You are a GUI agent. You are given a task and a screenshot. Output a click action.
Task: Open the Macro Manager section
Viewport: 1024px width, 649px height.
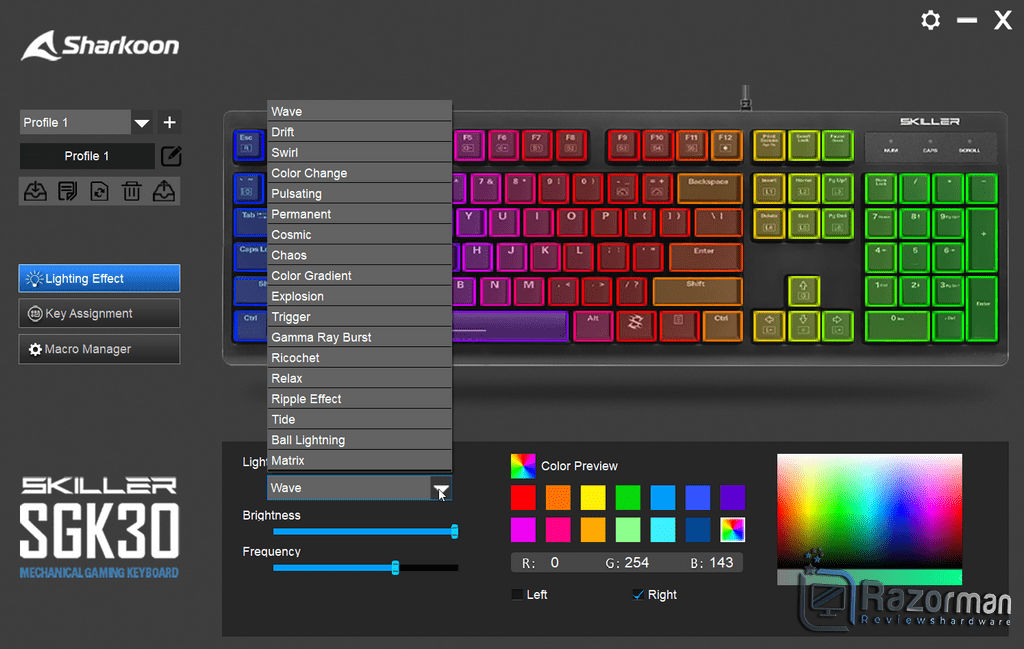tap(99, 349)
